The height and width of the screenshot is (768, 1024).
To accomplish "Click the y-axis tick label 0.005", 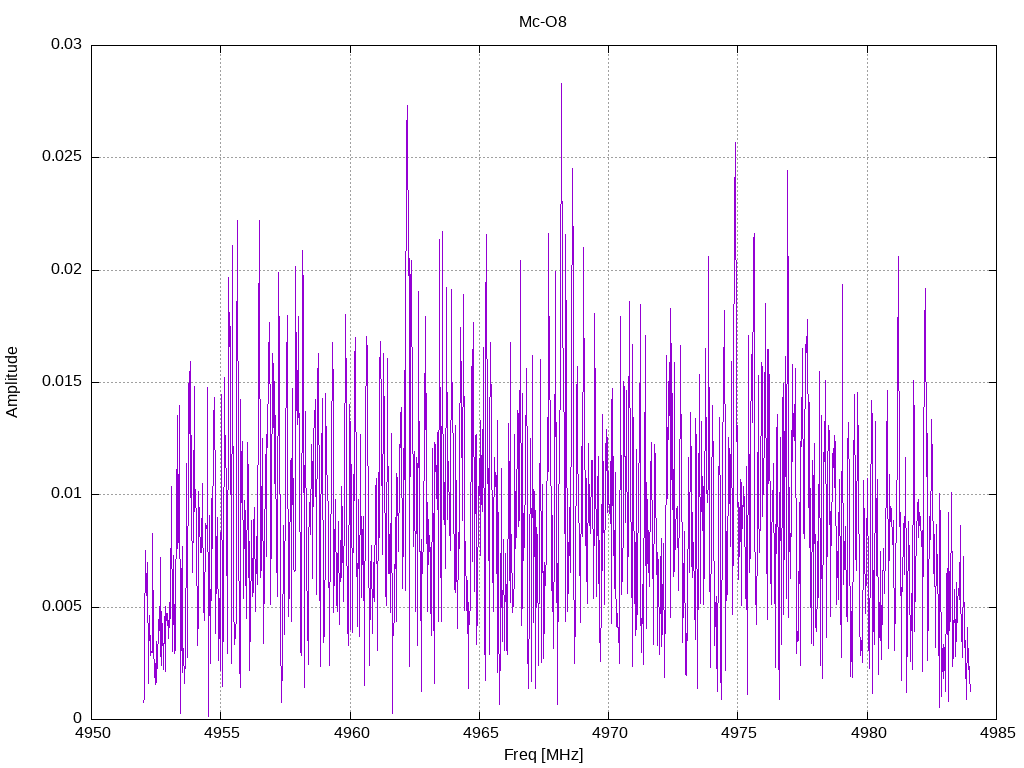I will pyautogui.click(x=62, y=606).
